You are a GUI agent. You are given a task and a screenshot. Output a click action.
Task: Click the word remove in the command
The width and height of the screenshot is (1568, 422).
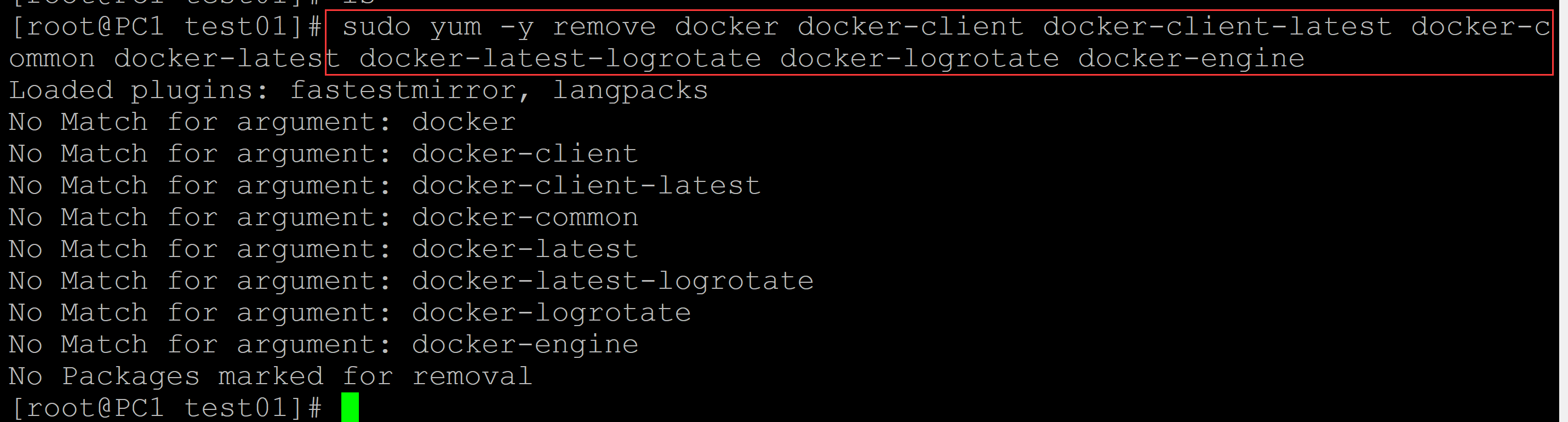click(x=604, y=27)
